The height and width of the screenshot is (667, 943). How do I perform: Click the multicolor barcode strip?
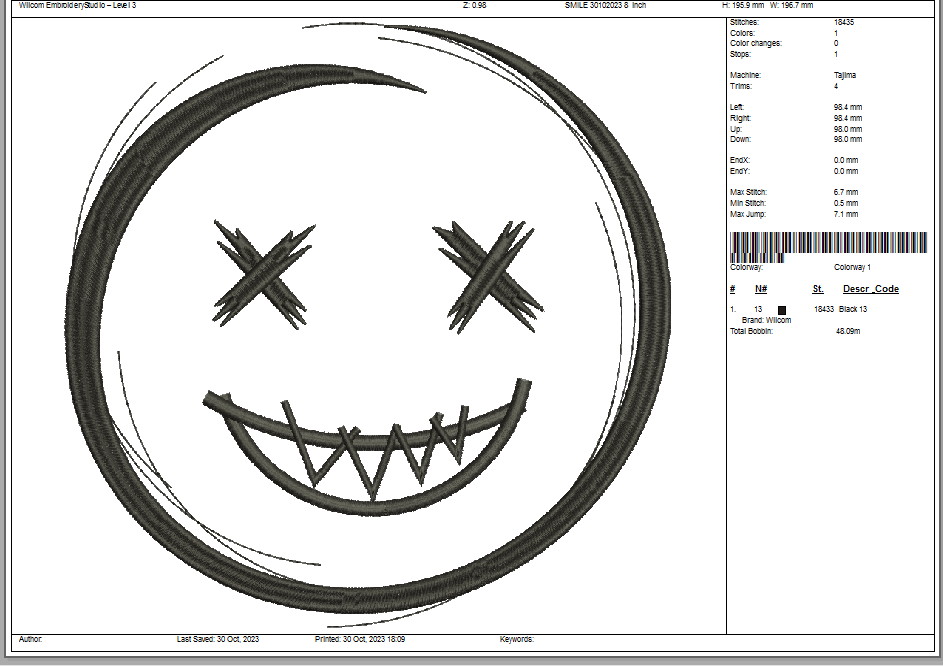tap(829, 245)
